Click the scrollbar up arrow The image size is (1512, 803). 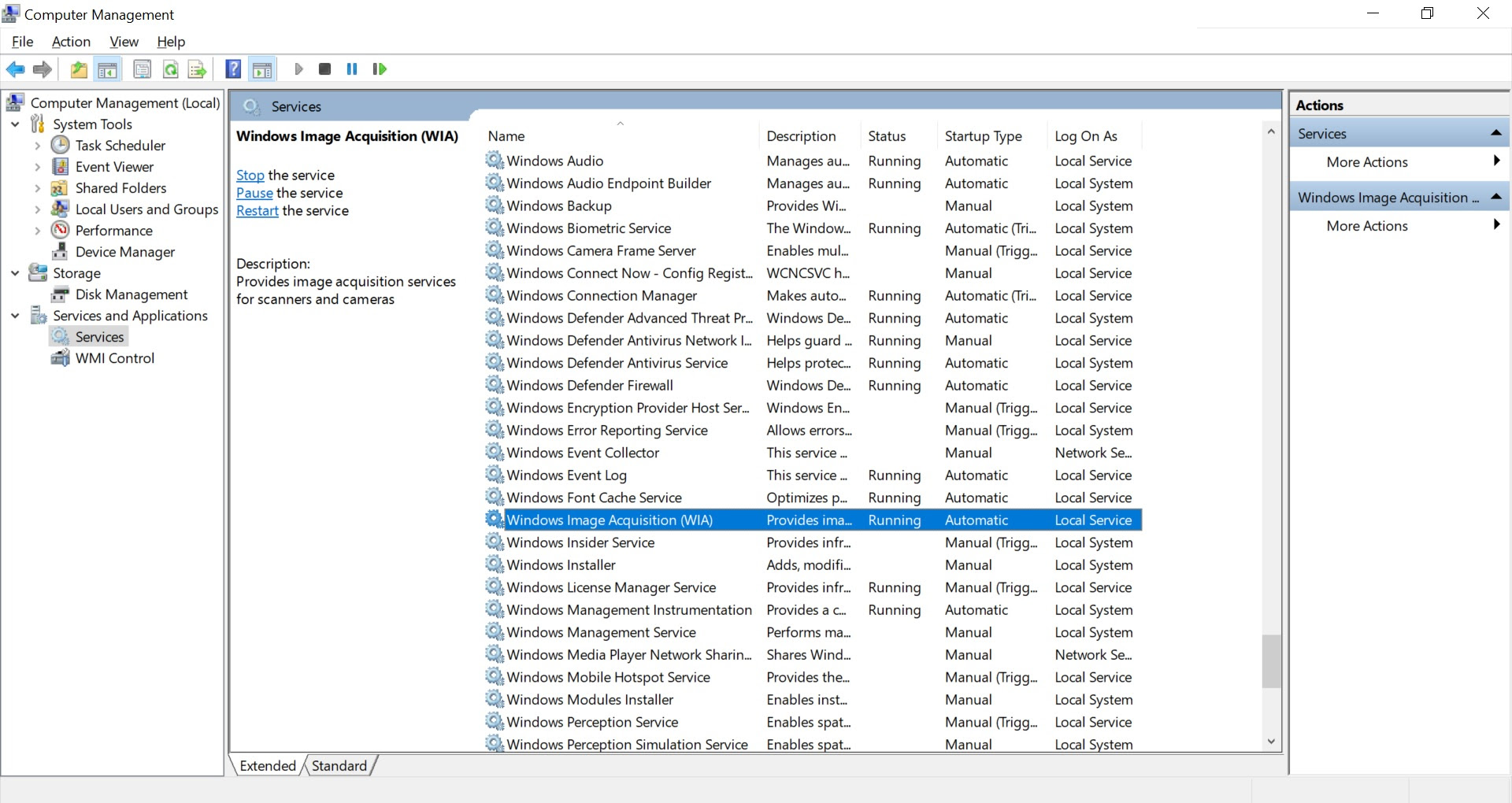(x=1271, y=131)
